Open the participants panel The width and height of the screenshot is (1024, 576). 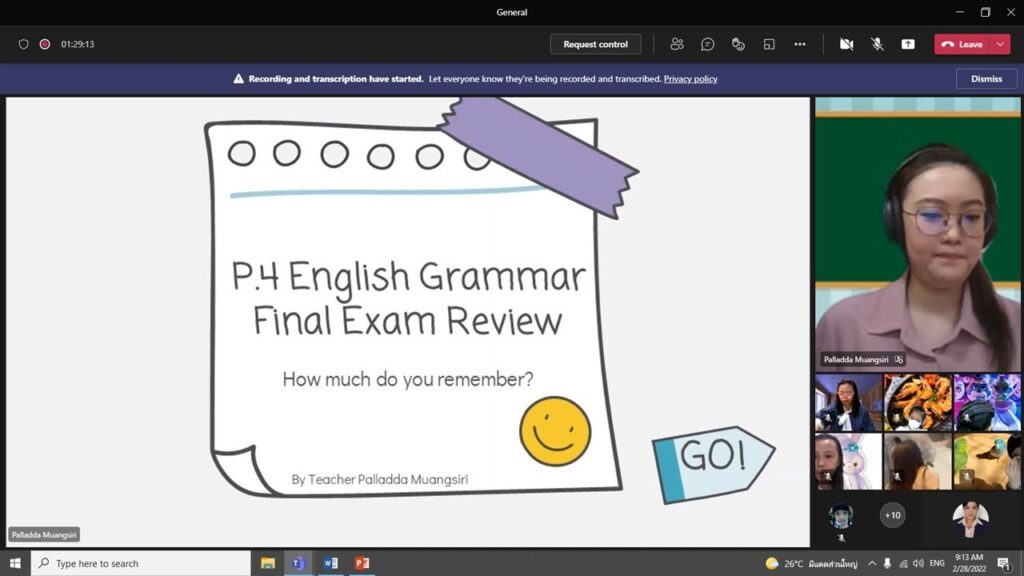(x=677, y=44)
